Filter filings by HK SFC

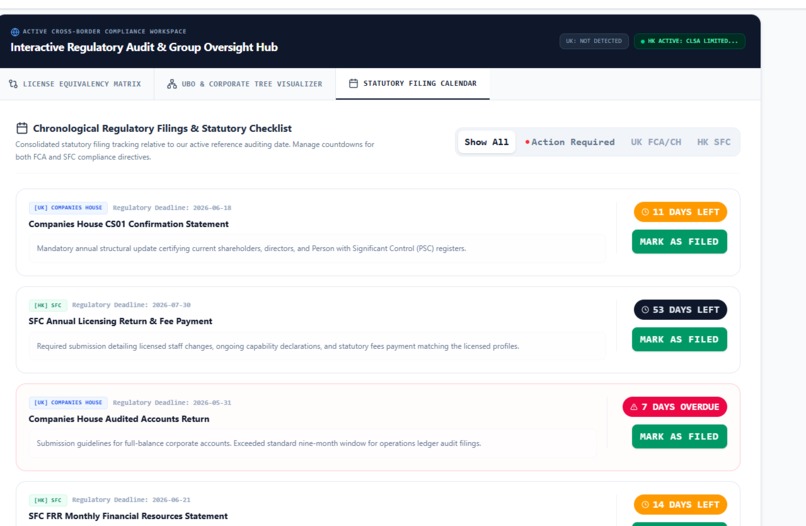[713, 142]
